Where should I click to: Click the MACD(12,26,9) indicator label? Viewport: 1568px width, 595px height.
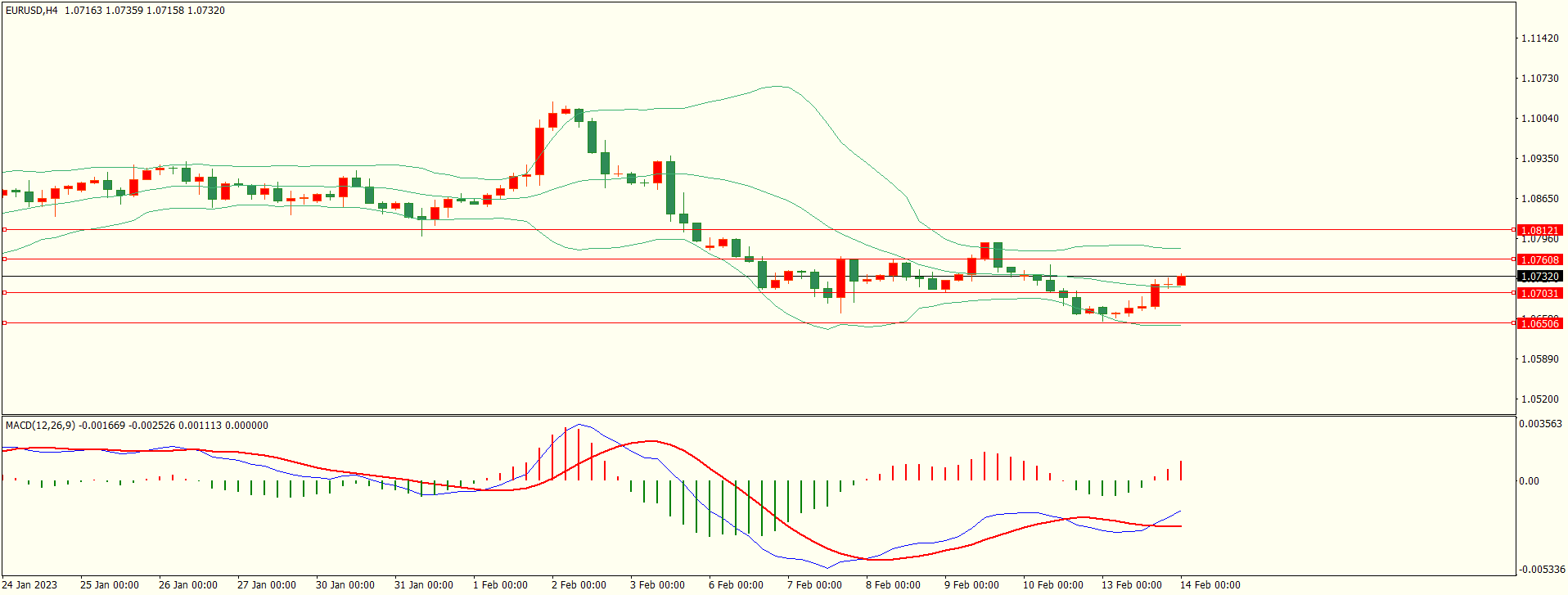pyautogui.click(x=40, y=426)
